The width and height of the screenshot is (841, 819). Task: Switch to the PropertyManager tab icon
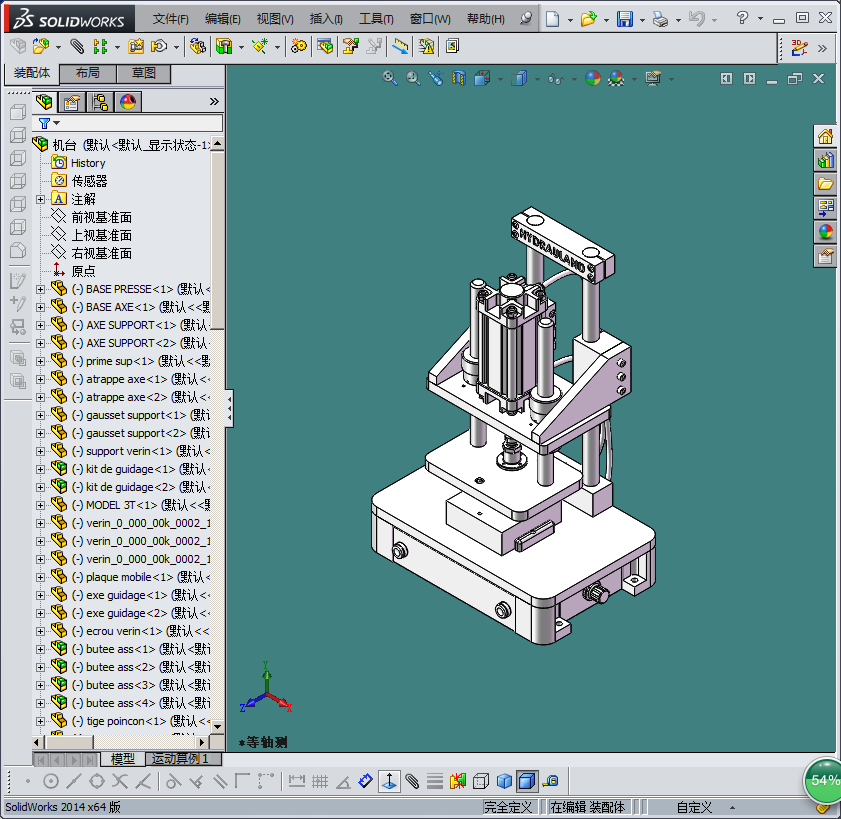71,102
